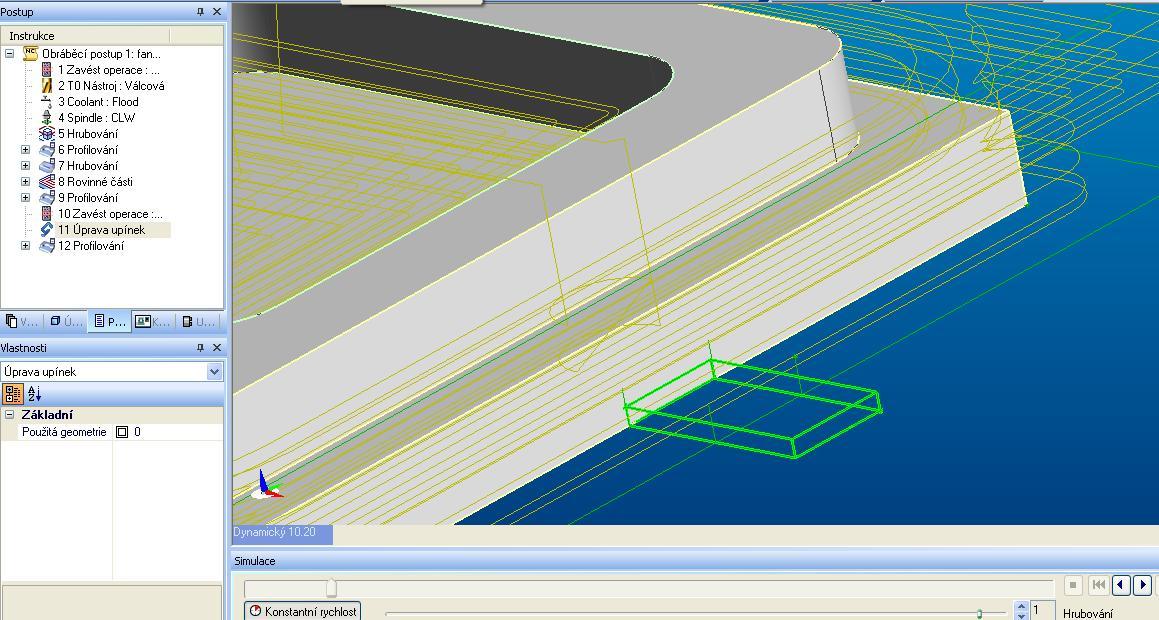Click the 8 Rovinné části icon
The height and width of the screenshot is (620, 1159).
point(46,182)
